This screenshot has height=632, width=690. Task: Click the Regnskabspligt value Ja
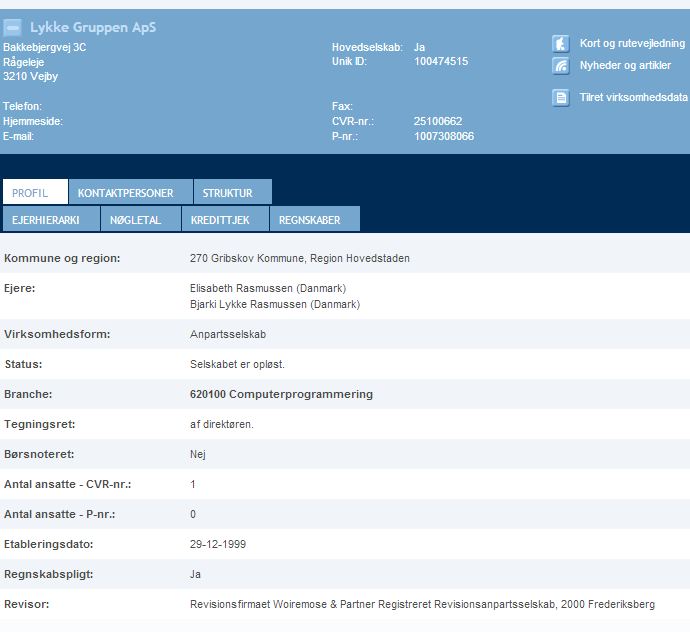195,574
